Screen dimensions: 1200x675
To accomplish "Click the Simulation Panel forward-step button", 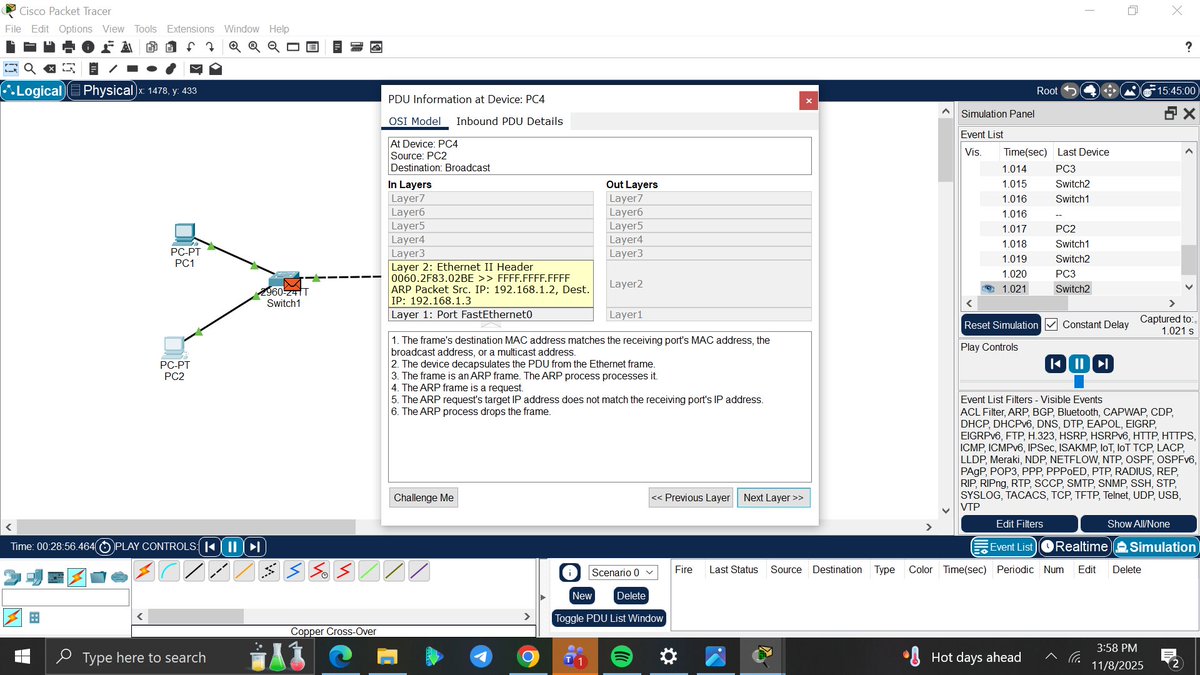I will (1103, 363).
